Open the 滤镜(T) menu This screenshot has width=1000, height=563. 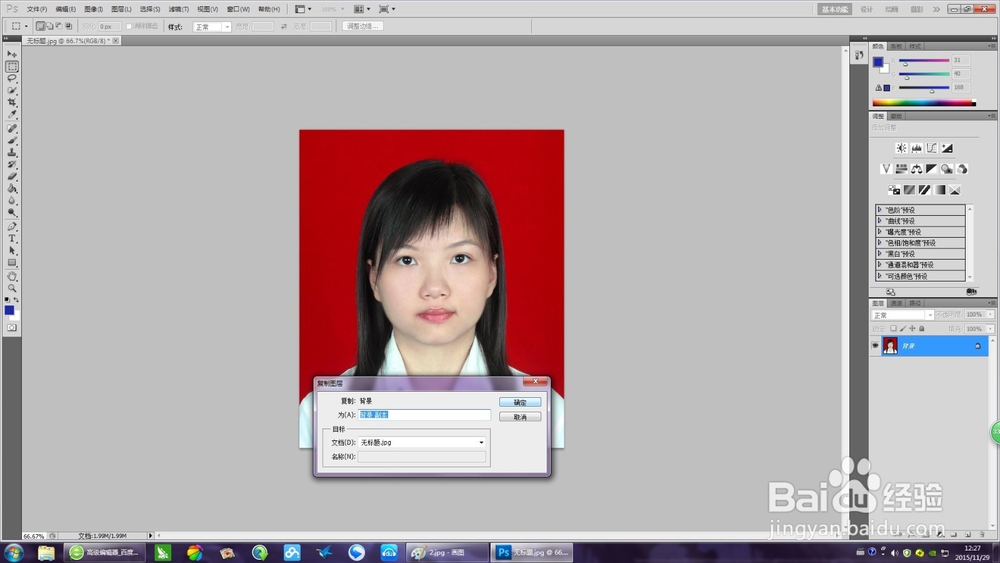pos(179,9)
